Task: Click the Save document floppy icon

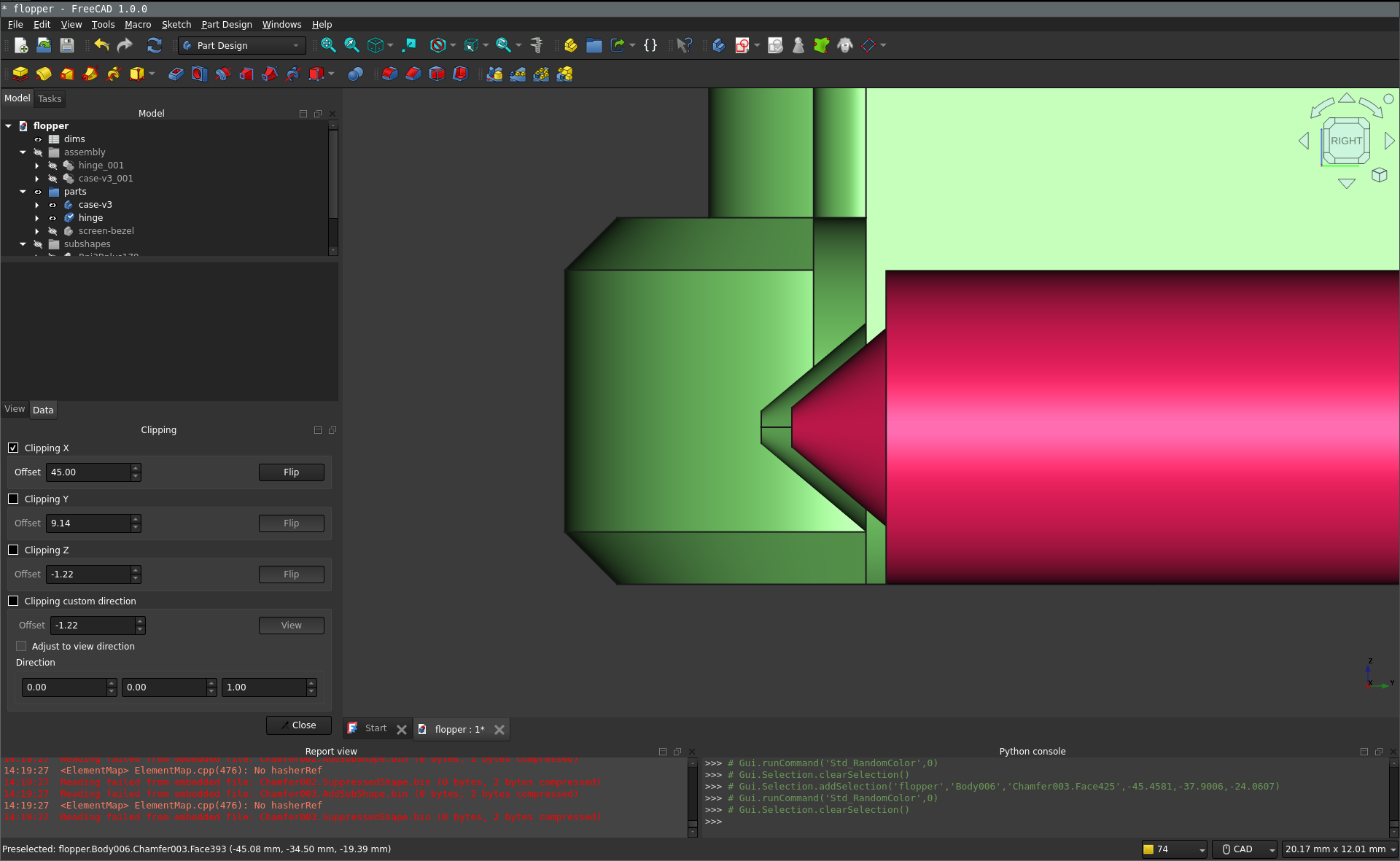Action: point(67,45)
